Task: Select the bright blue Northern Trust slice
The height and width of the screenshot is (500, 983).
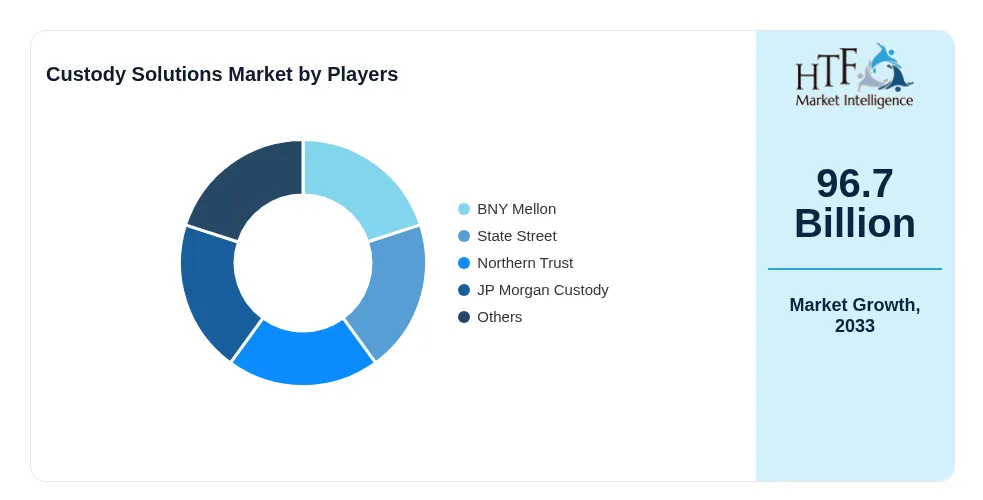Action: tap(303, 355)
